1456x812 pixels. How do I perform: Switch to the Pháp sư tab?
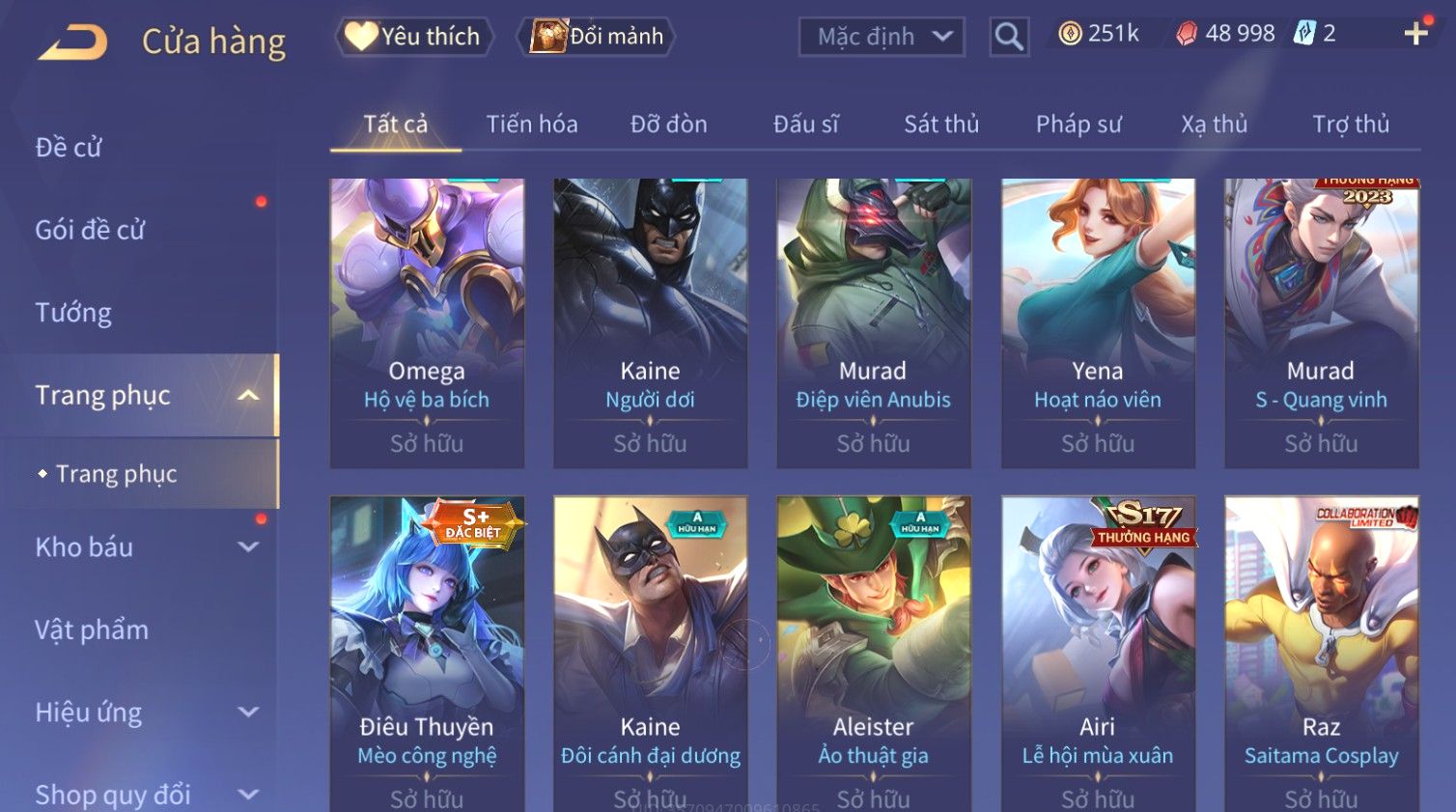[1078, 124]
